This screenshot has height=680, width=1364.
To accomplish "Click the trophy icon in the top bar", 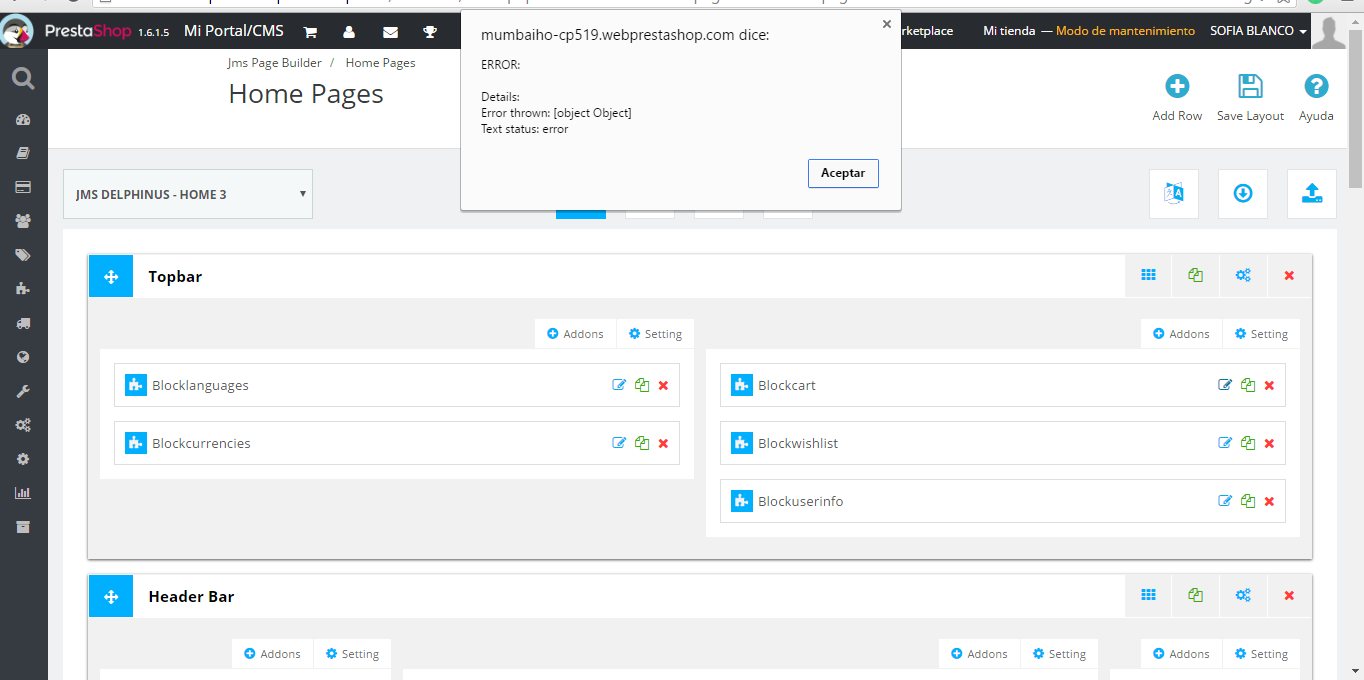I will click(x=430, y=32).
